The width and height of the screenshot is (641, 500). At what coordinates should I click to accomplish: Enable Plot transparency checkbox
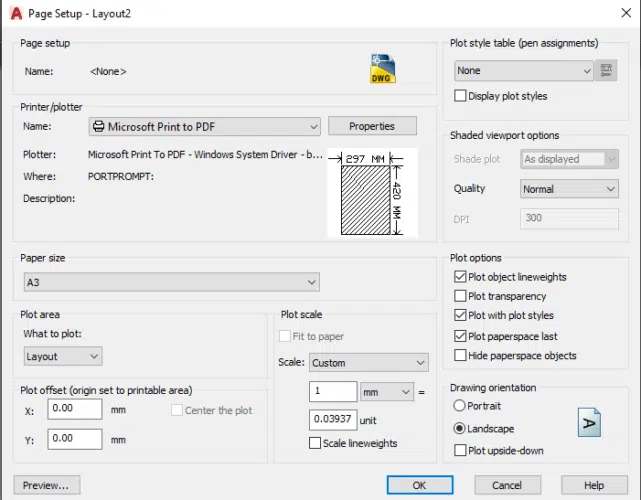click(x=460, y=296)
